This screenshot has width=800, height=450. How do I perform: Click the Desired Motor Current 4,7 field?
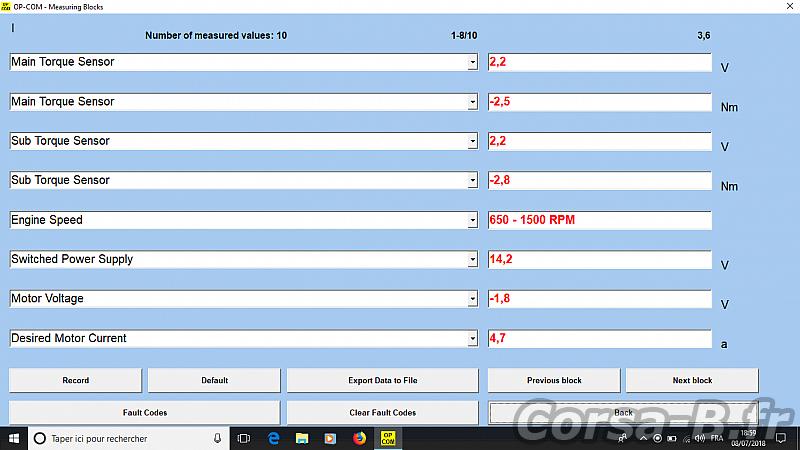(x=599, y=338)
